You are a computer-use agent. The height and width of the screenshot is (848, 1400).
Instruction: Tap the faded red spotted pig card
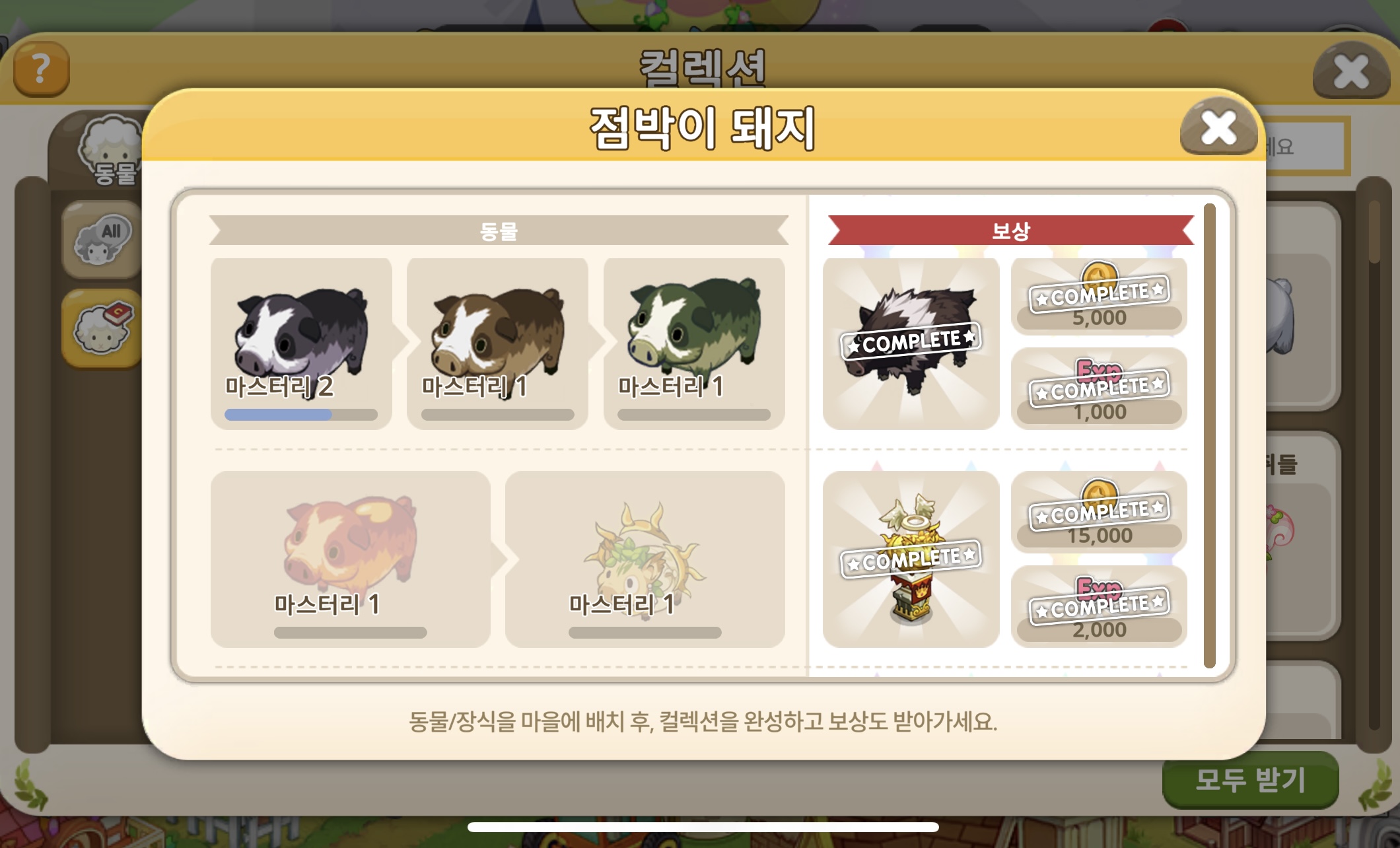click(x=350, y=559)
